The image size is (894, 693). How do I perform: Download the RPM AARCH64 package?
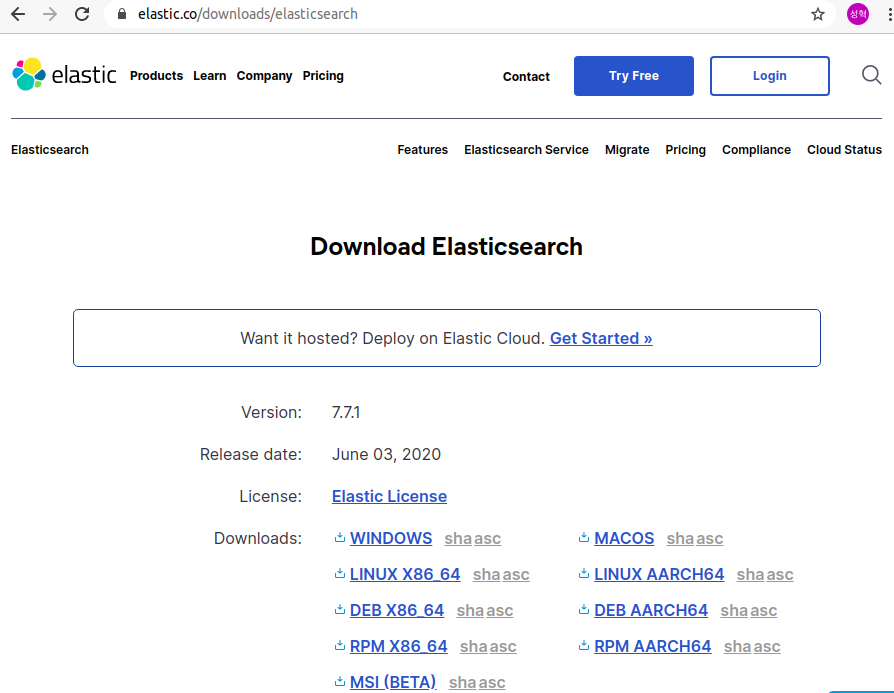(x=652, y=646)
